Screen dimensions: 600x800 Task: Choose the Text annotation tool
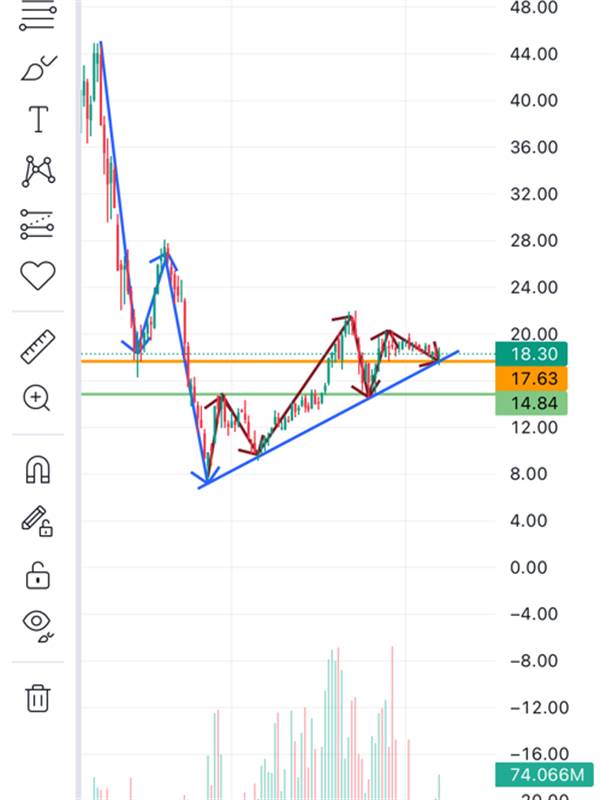(x=38, y=119)
